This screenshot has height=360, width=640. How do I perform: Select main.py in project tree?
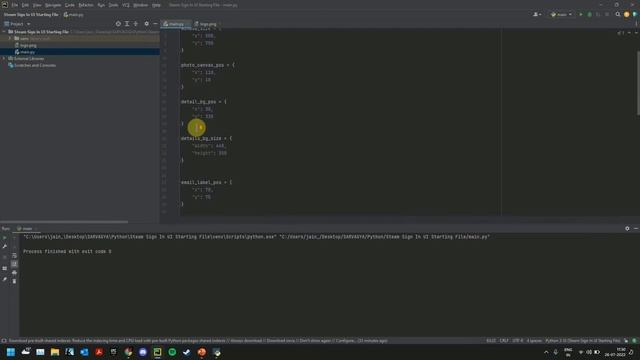point(27,52)
